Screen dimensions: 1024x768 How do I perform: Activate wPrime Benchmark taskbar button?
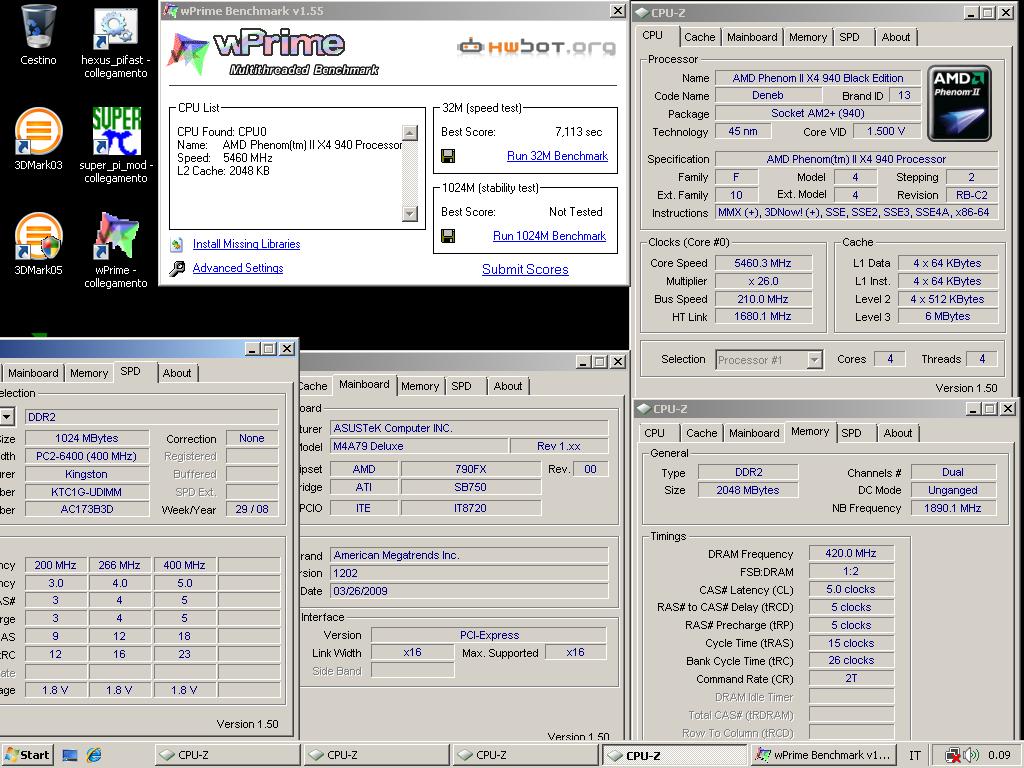click(824, 756)
